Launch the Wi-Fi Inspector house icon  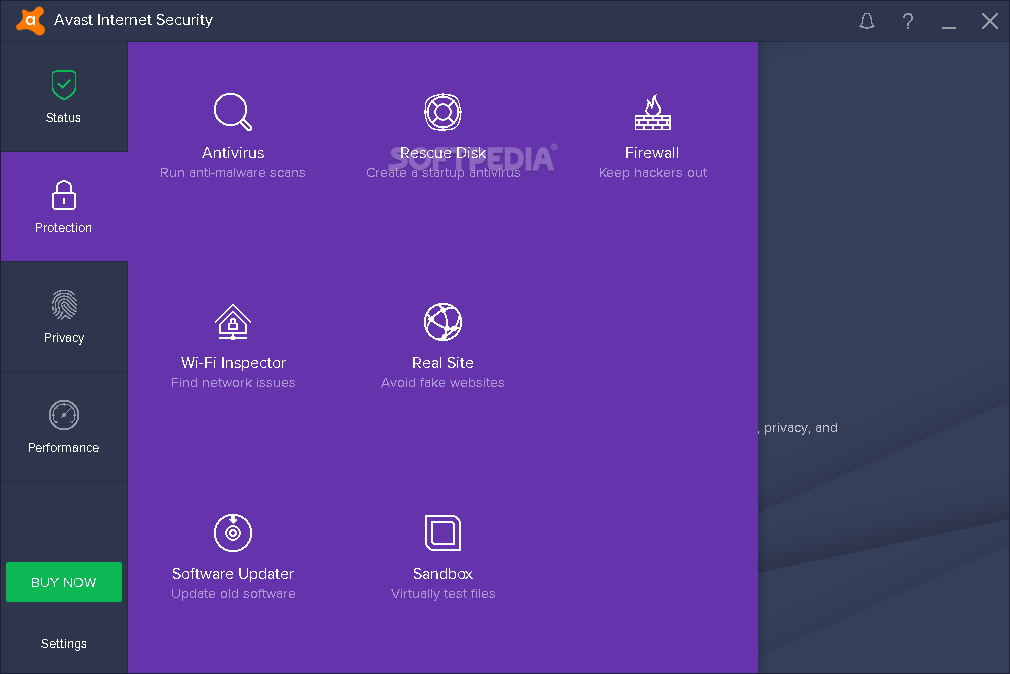click(233, 322)
